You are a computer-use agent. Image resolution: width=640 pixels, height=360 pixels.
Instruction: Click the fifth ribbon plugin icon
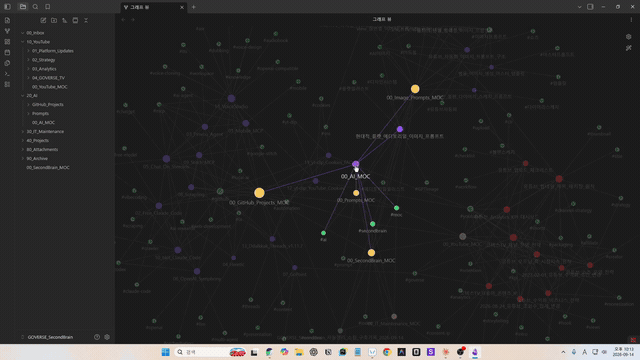pyautogui.click(x=7, y=63)
